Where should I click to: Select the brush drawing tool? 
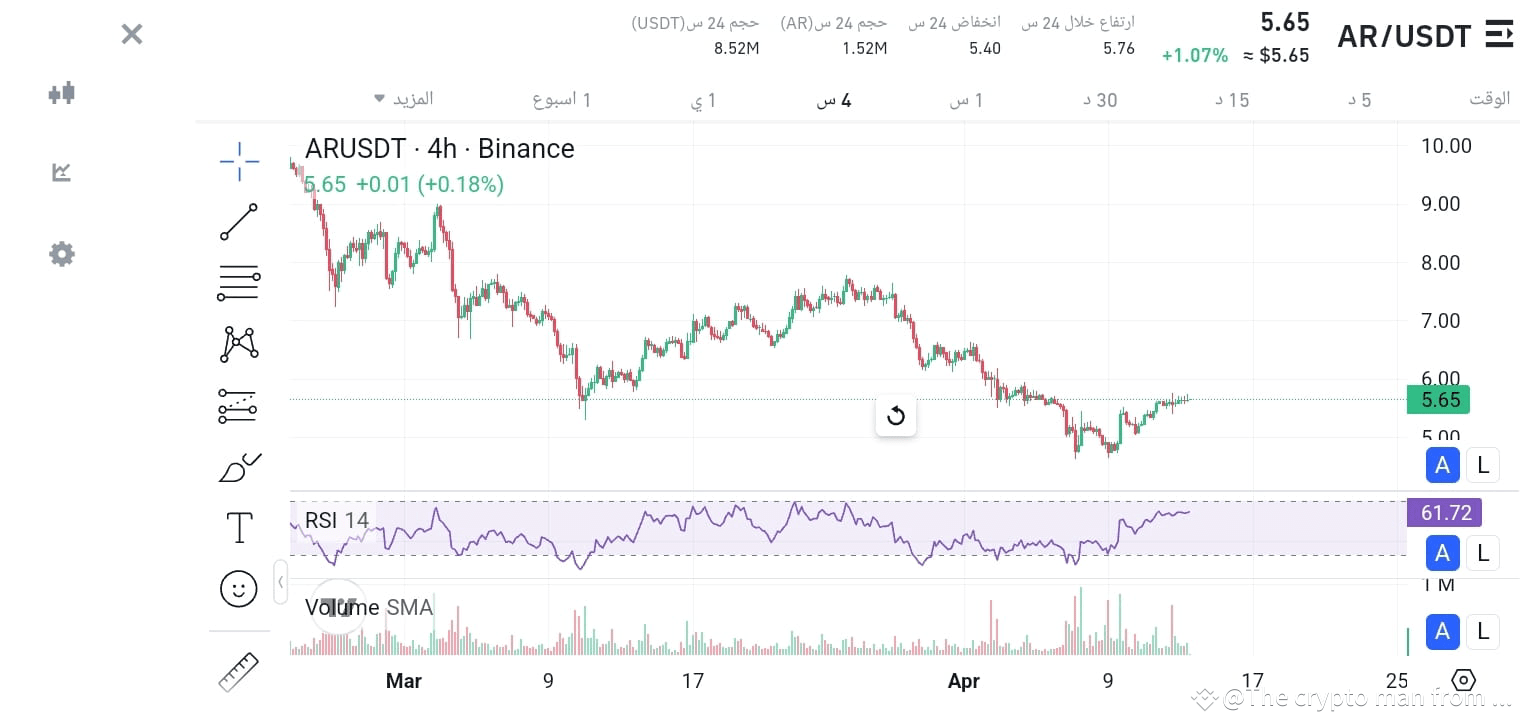[239, 467]
